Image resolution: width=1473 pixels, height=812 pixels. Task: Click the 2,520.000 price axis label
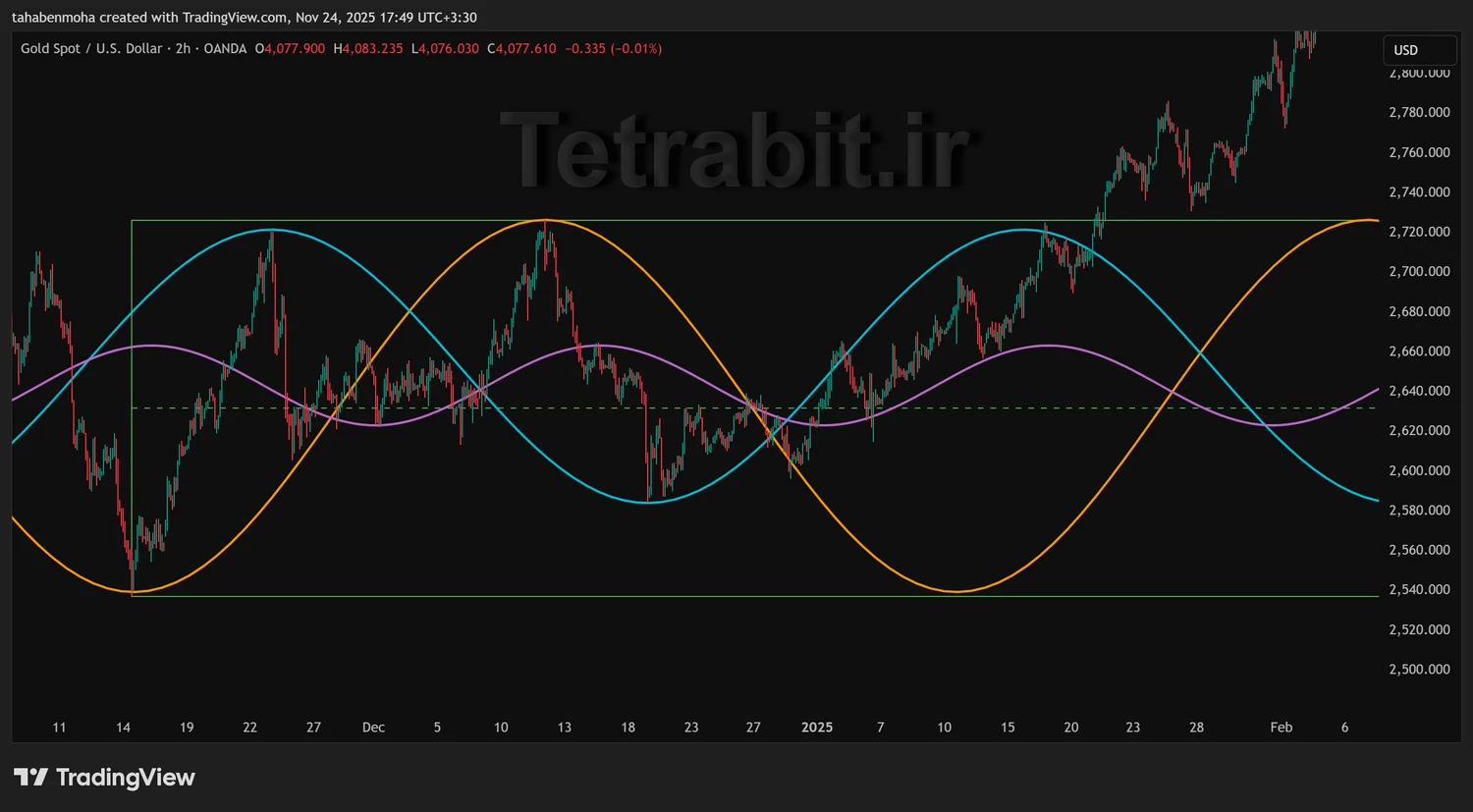(x=1419, y=629)
